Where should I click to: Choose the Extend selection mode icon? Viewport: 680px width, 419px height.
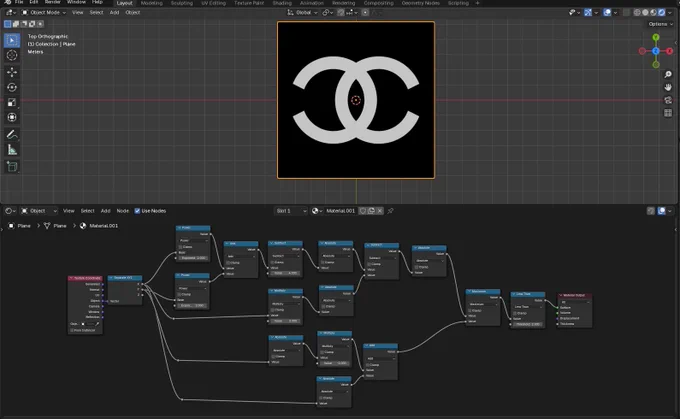(16, 24)
